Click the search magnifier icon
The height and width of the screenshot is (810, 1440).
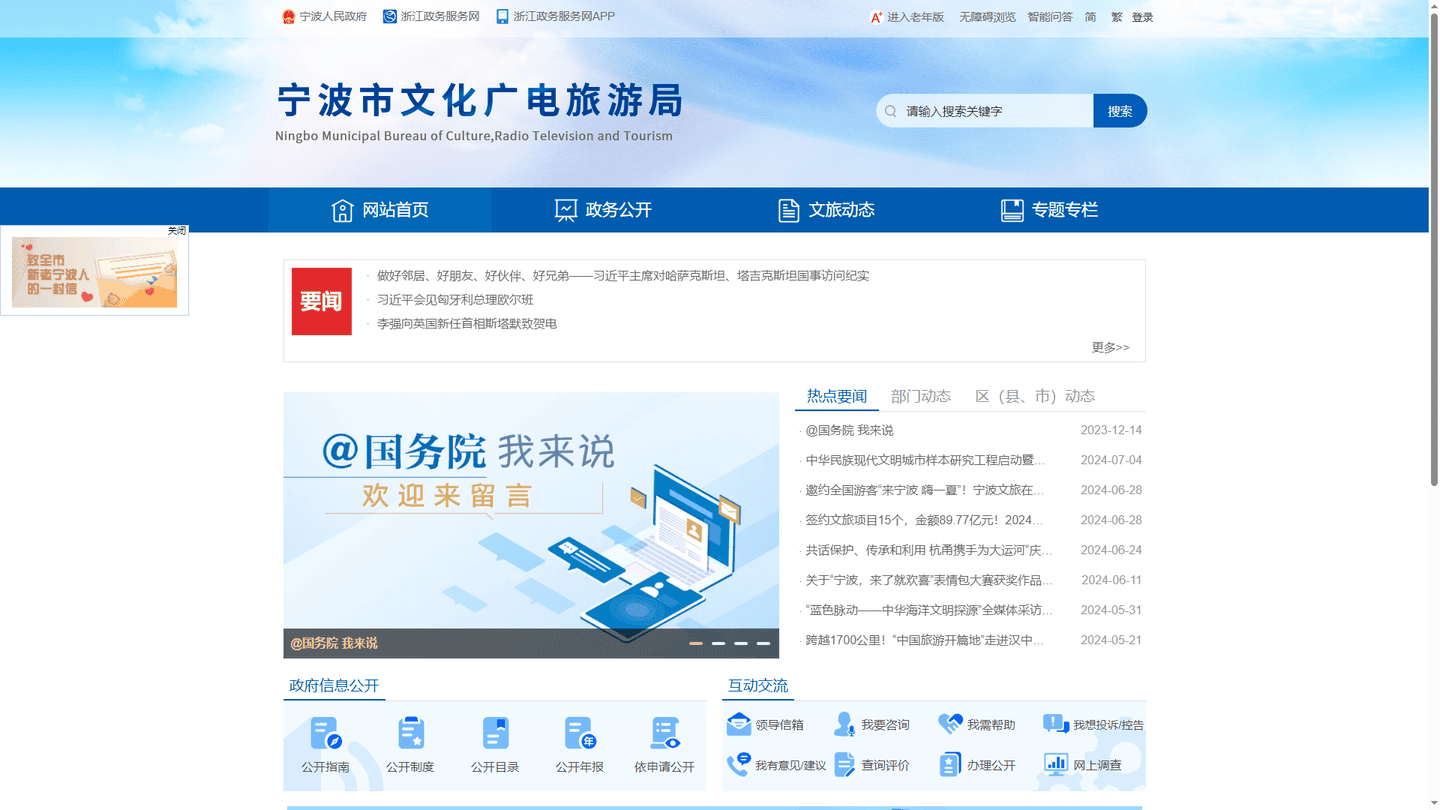(x=891, y=111)
